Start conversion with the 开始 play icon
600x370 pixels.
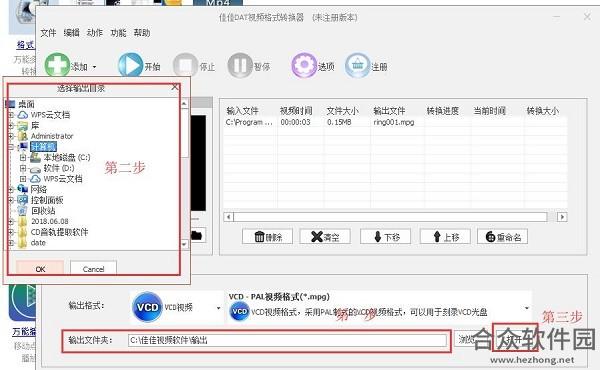click(x=130, y=65)
